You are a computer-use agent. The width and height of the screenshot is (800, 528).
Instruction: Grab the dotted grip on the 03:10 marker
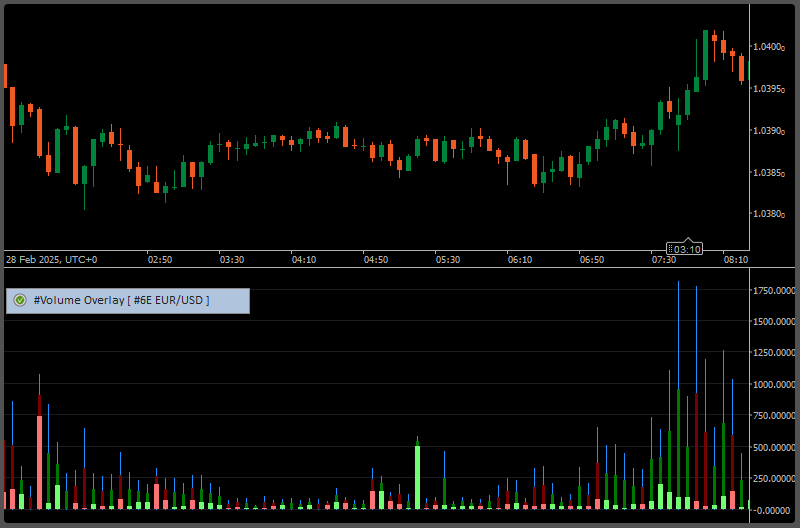(670, 249)
